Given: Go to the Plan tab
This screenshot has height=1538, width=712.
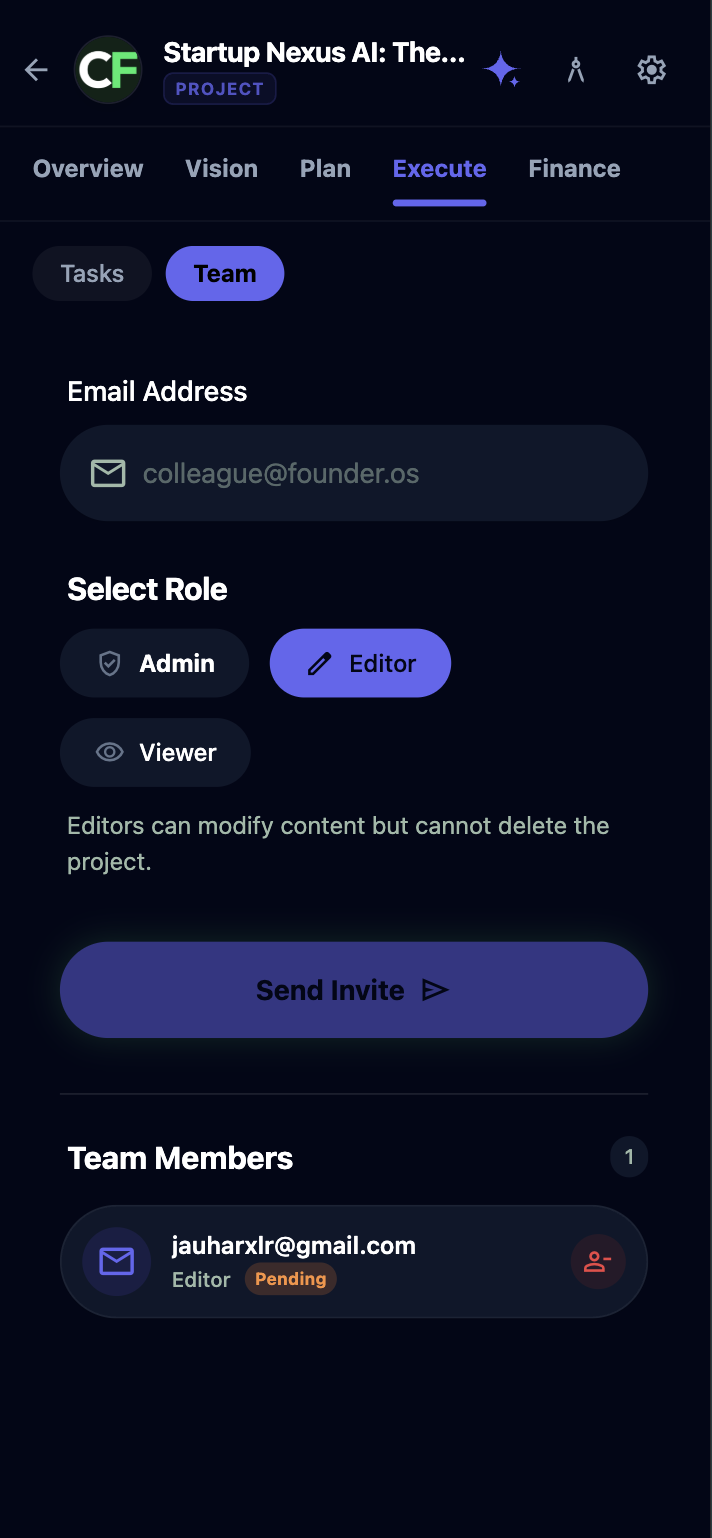Looking at the screenshot, I should 325,169.
